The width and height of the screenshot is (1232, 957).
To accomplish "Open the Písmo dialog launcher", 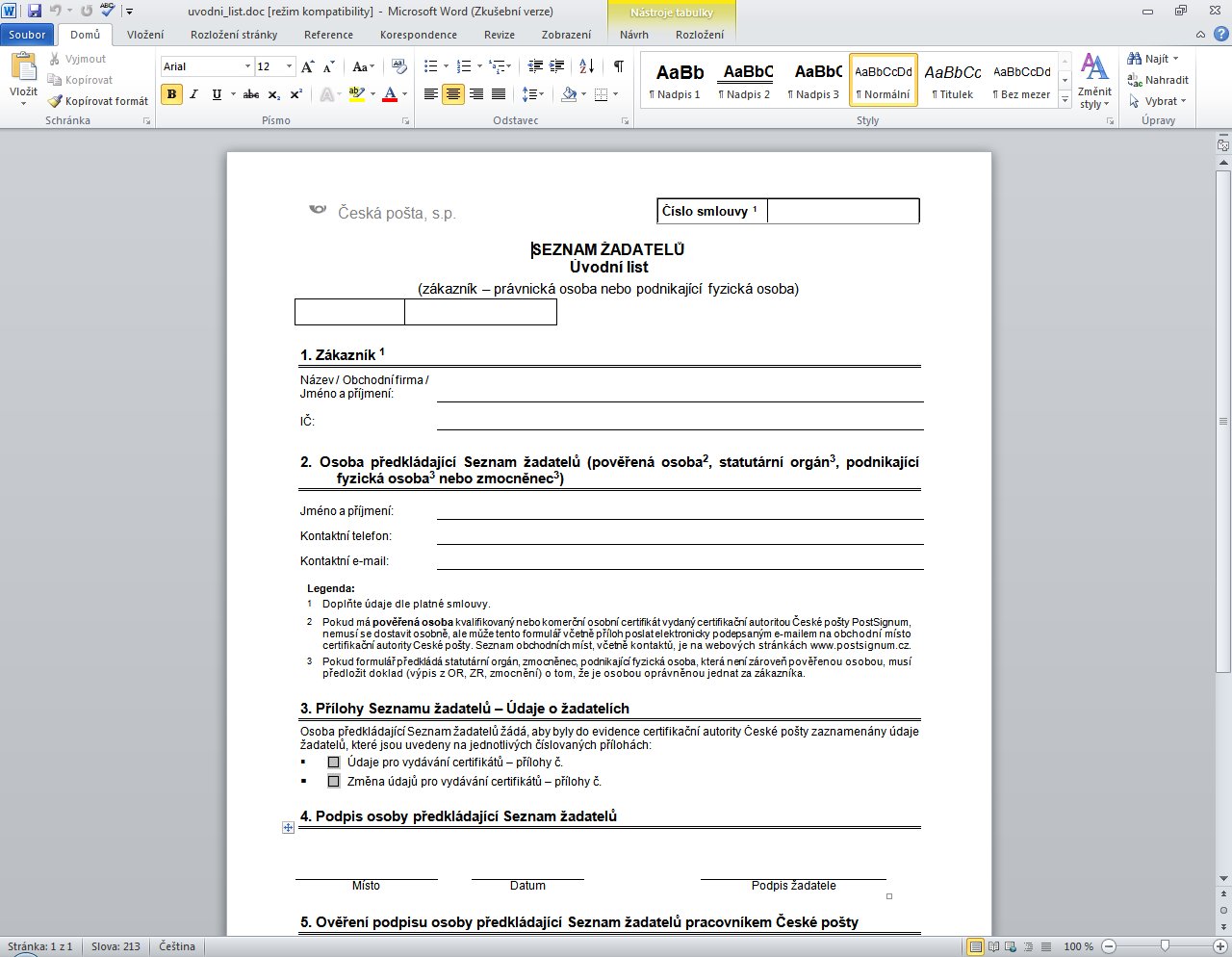I will pos(406,121).
